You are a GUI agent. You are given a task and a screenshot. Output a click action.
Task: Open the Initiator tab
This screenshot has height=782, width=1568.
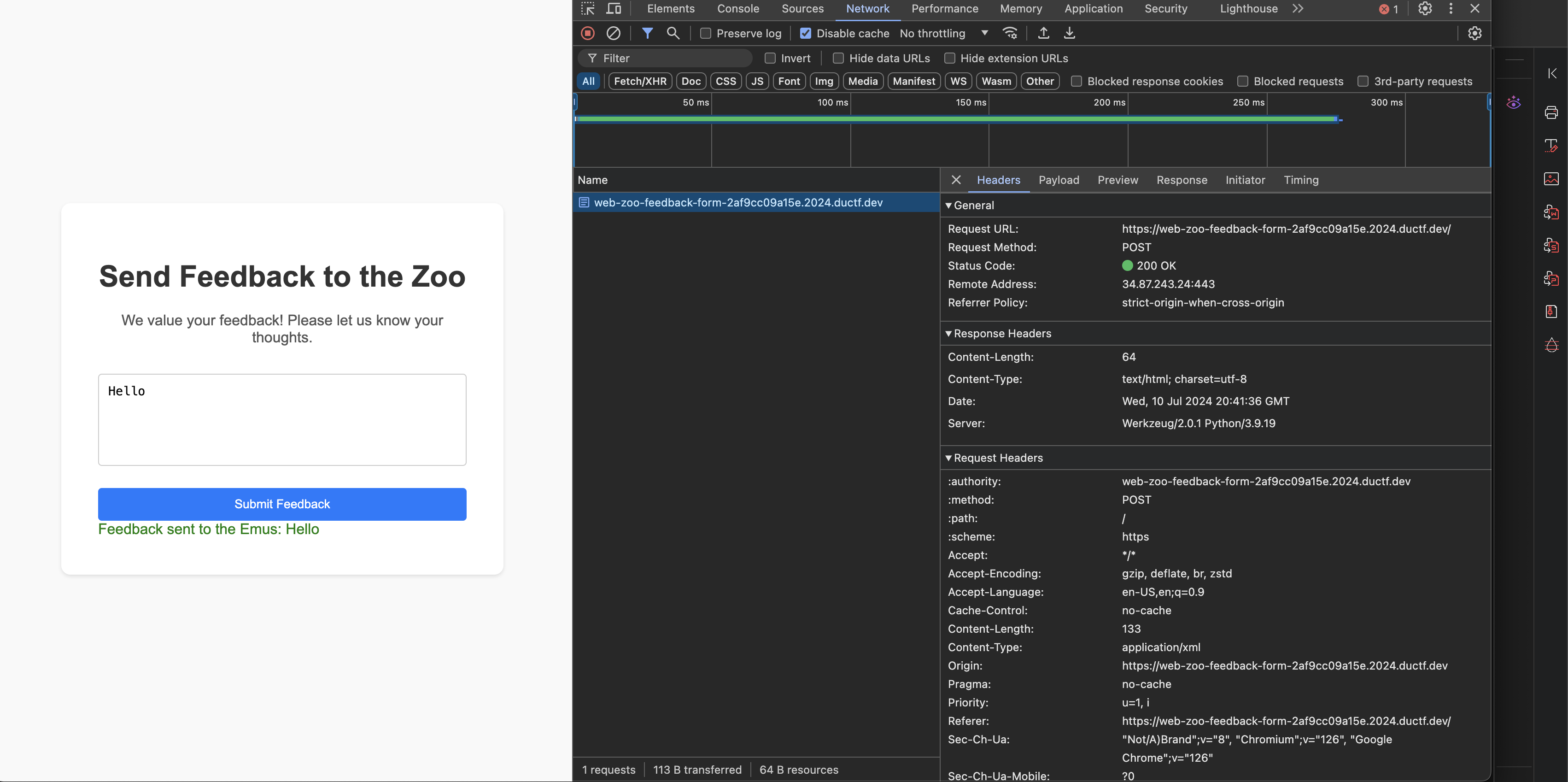coord(1245,180)
